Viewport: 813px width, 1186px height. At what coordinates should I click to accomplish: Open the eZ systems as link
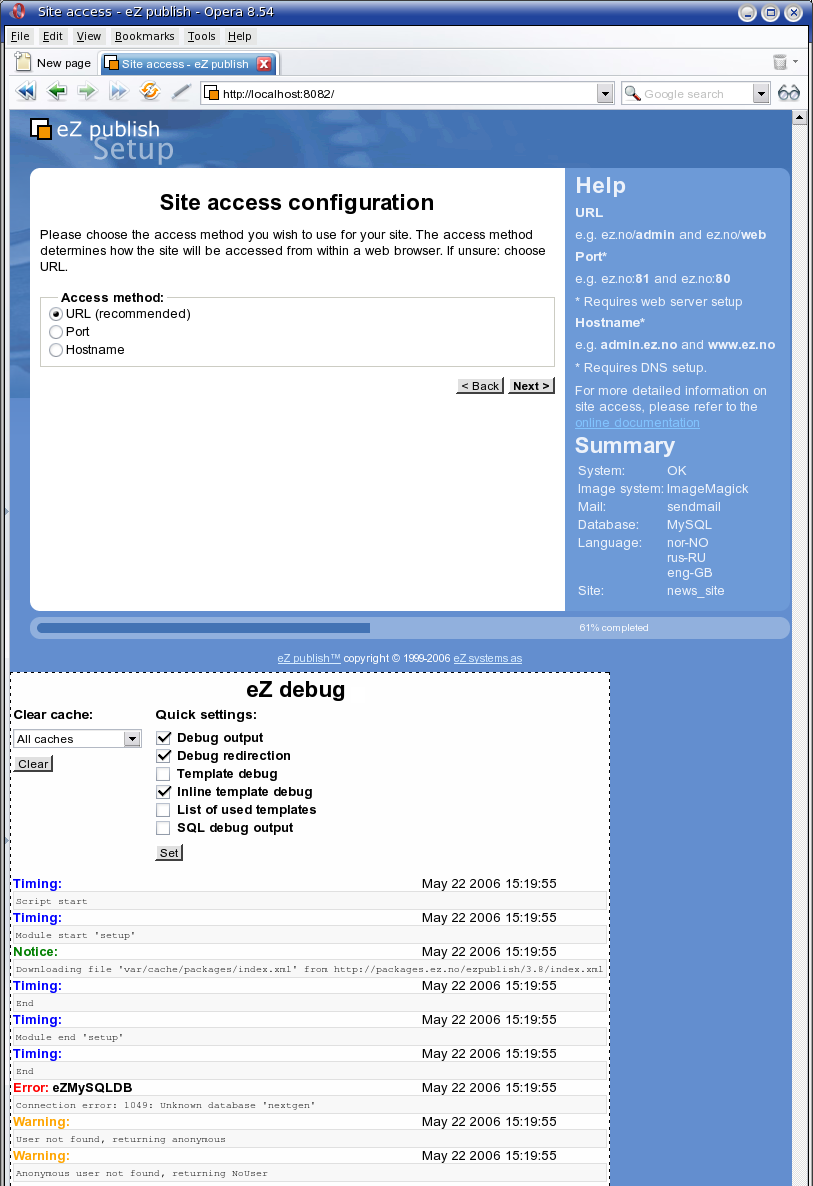(x=487, y=658)
